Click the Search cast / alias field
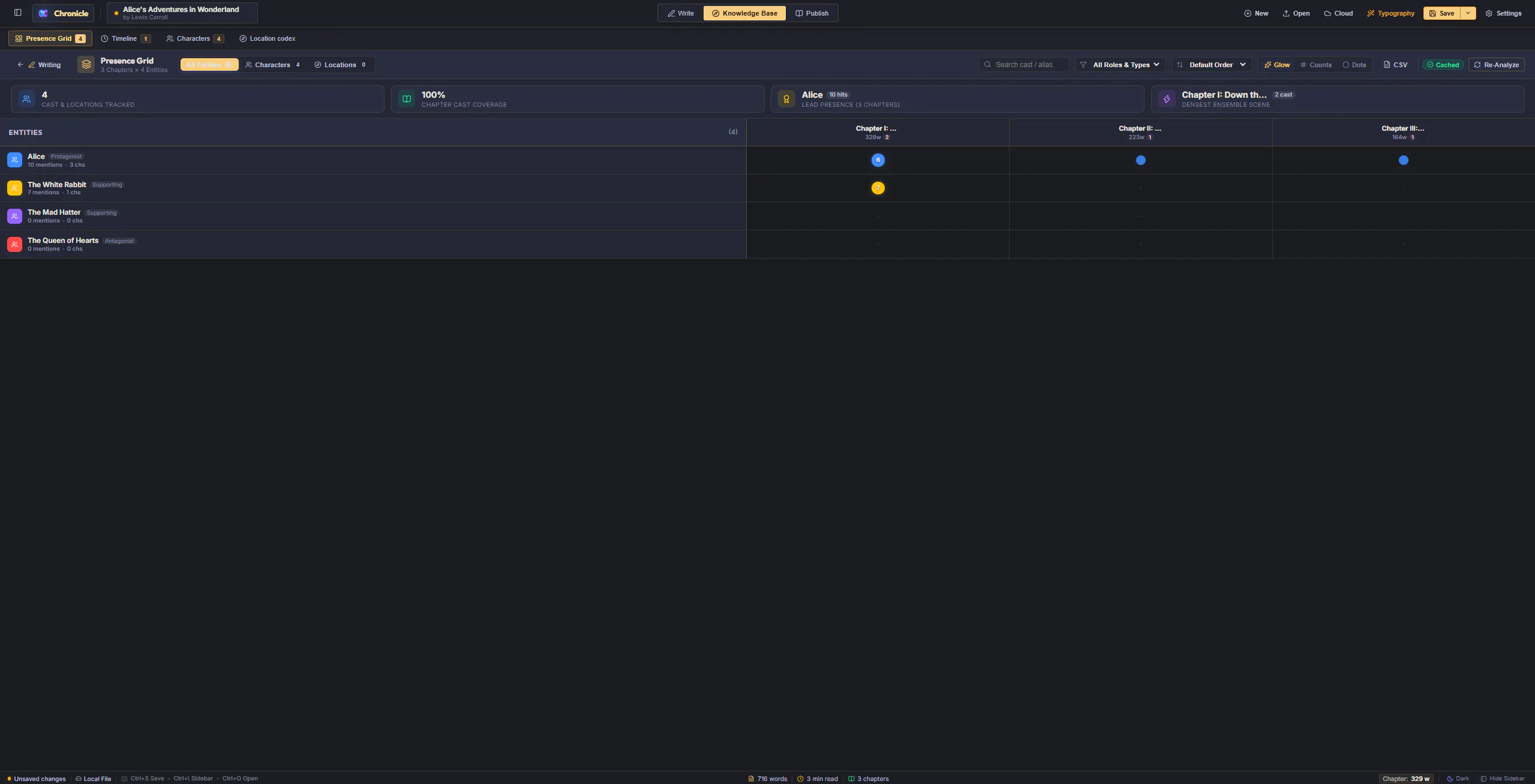 point(1024,65)
